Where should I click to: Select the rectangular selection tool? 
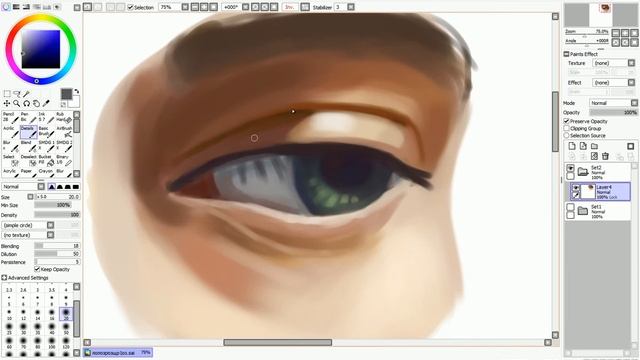click(x=7, y=94)
